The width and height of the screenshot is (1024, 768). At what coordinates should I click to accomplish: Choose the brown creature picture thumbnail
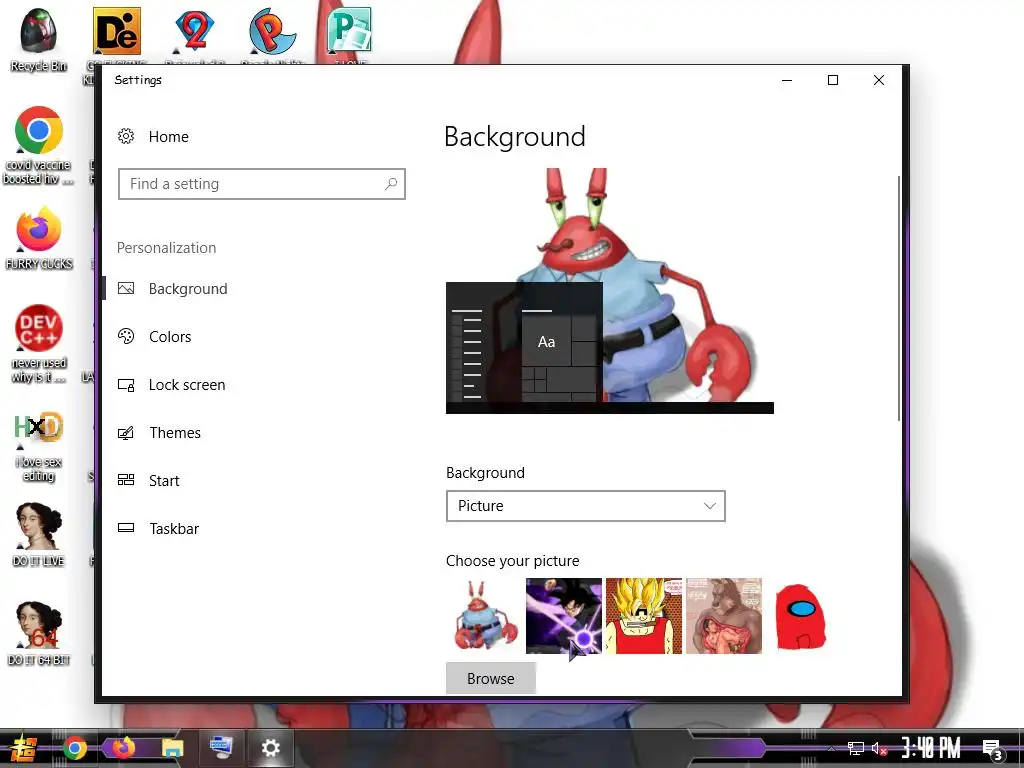pyautogui.click(x=724, y=616)
